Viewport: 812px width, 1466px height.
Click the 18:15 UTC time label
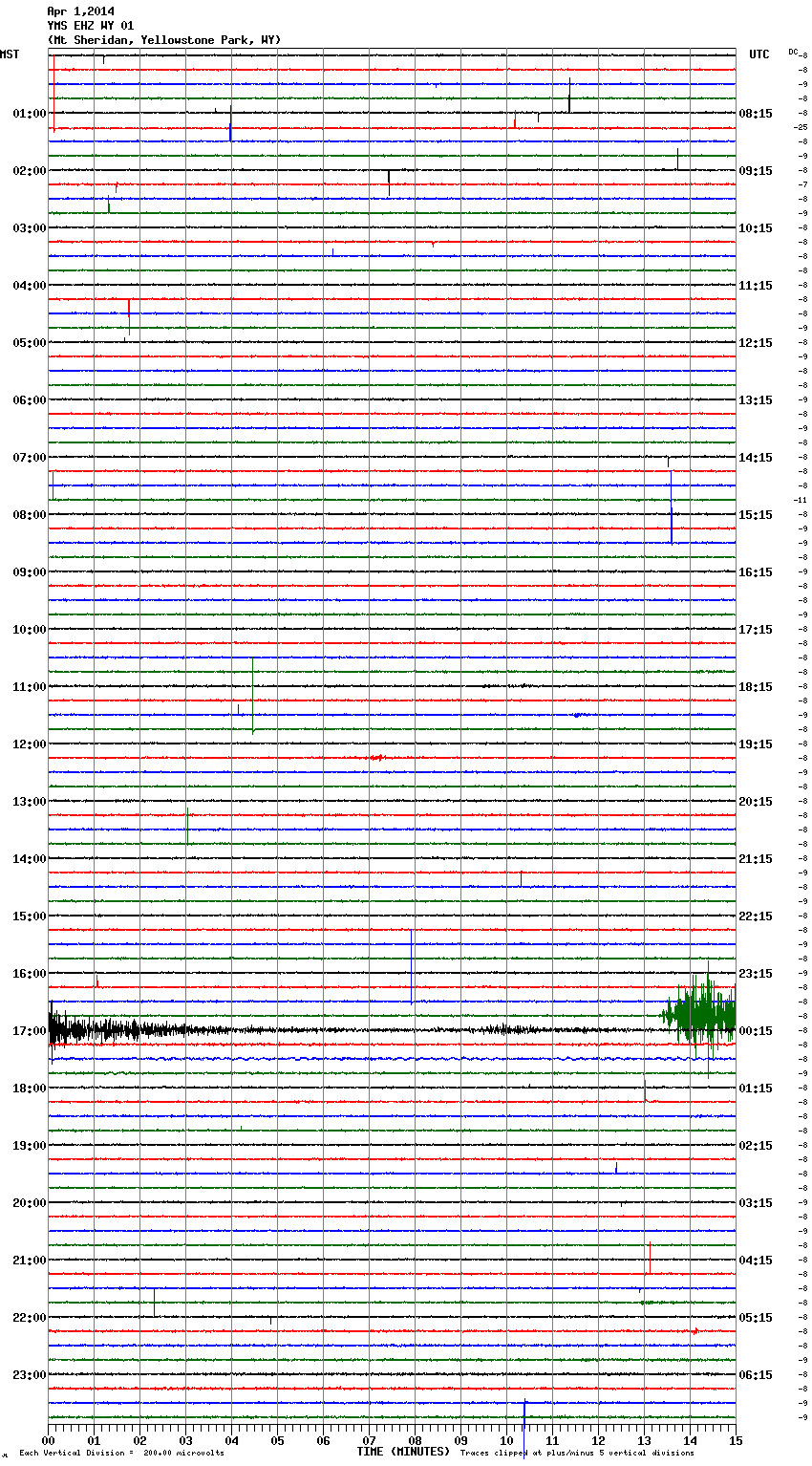(756, 687)
